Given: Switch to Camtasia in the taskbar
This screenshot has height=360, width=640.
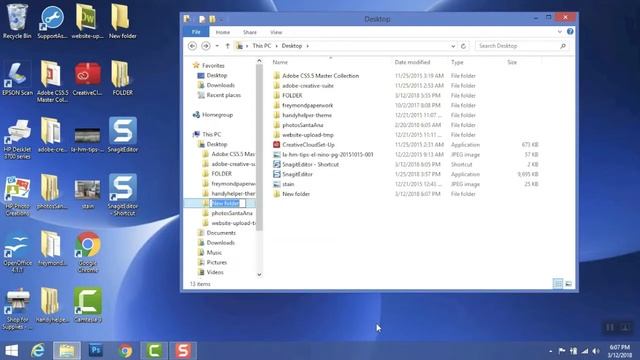Looking at the screenshot, I should pyautogui.click(x=154, y=351).
